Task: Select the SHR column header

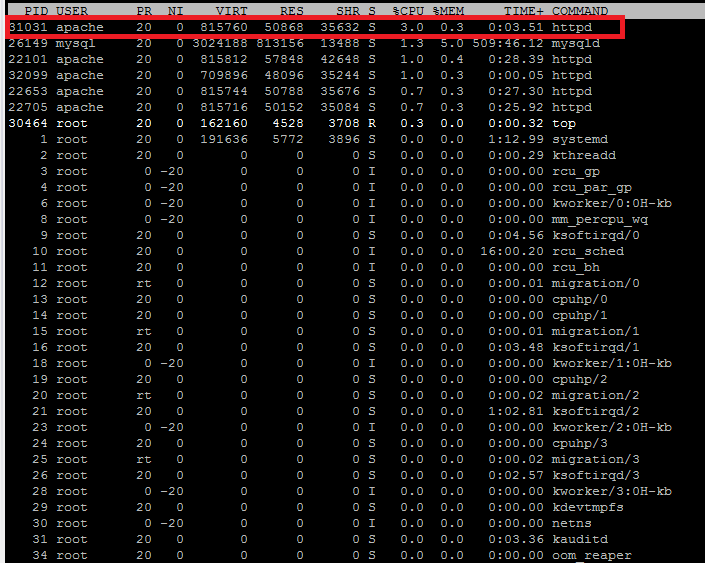Action: tap(348, 11)
